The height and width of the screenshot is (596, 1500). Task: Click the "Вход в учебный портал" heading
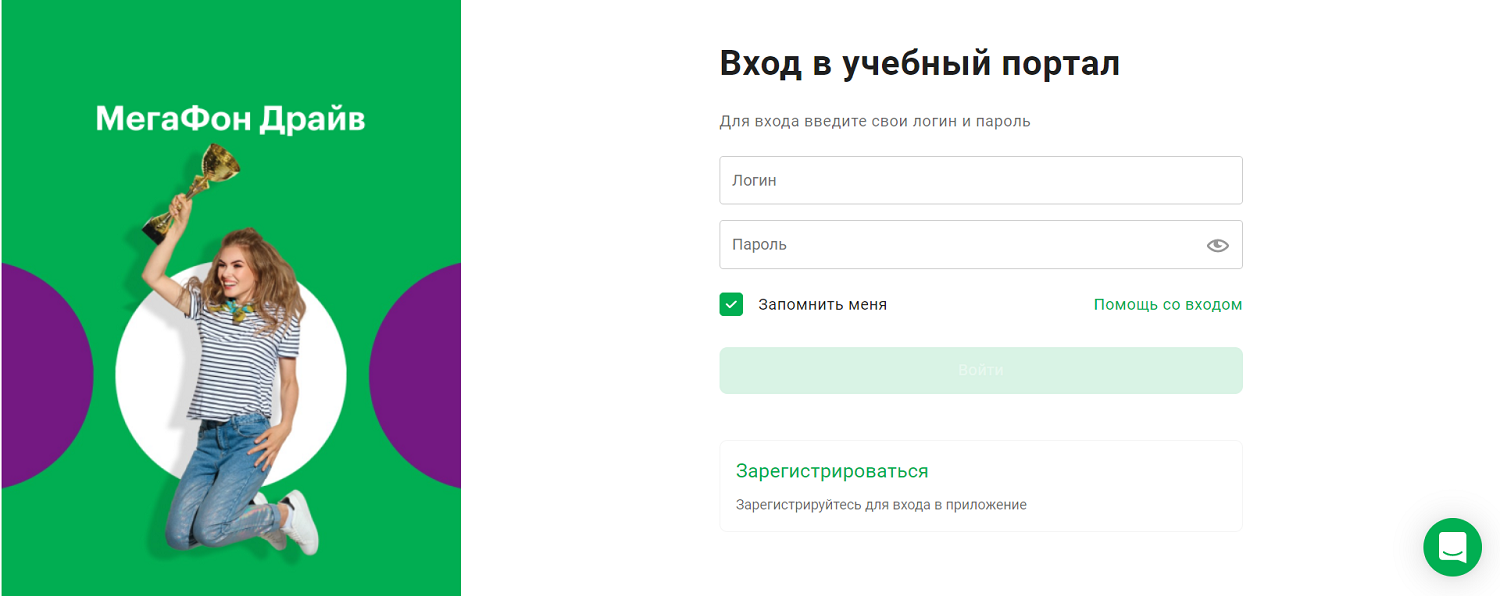coord(919,64)
